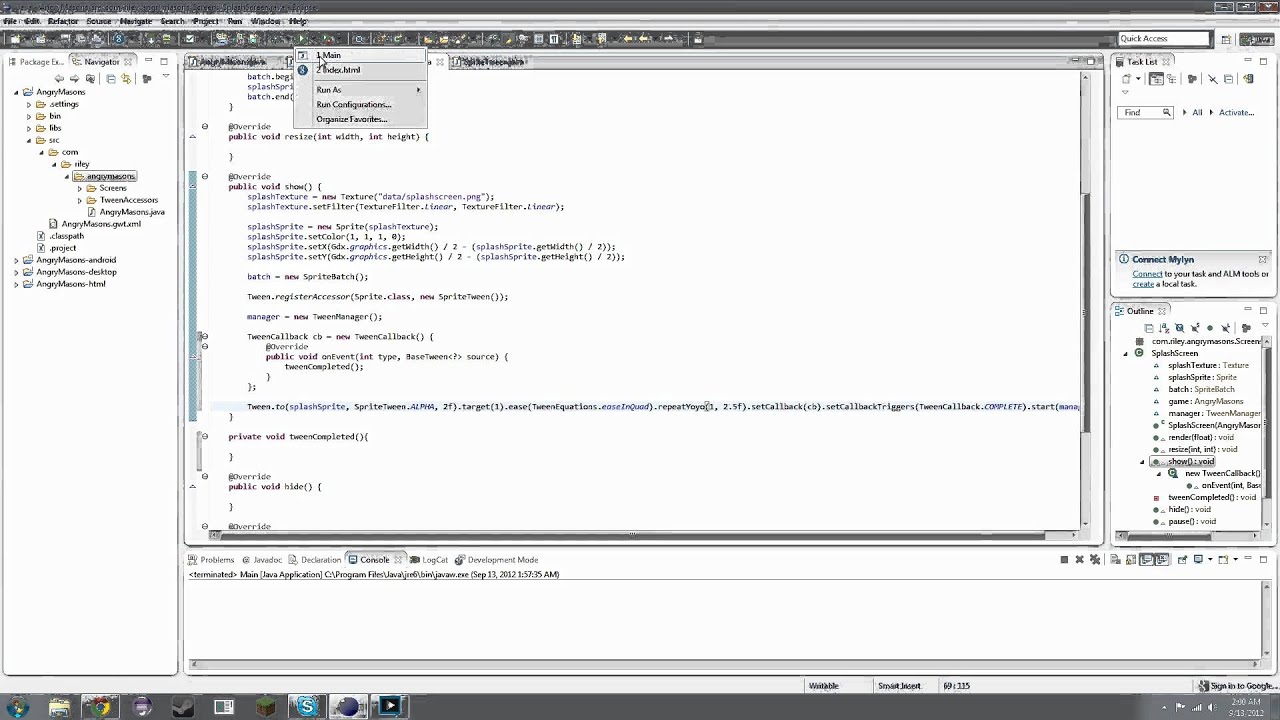Choose 'Run Configurations...' entry
This screenshot has width=1280, height=720.
tap(359, 104)
